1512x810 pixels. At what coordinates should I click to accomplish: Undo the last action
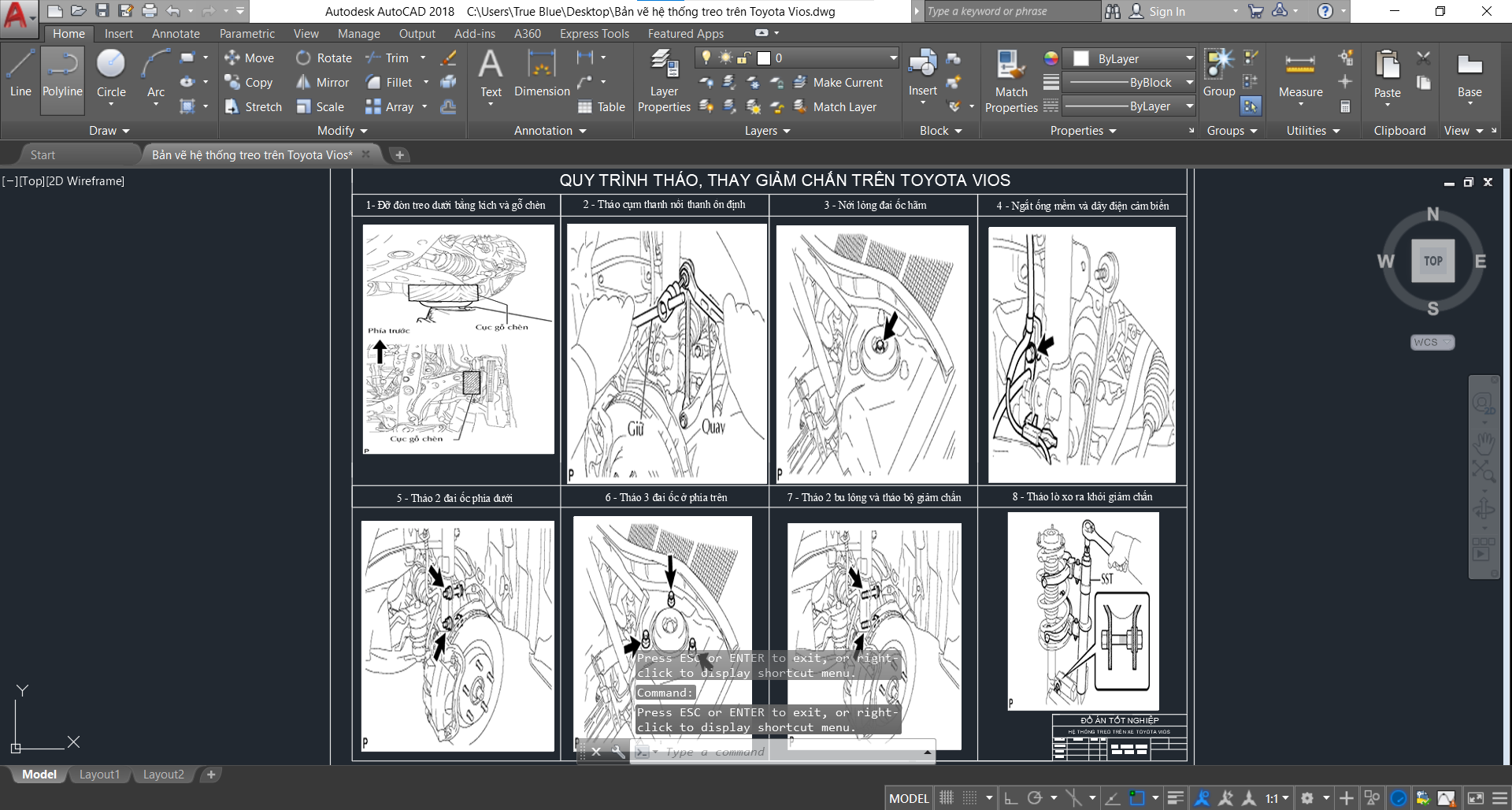click(173, 11)
